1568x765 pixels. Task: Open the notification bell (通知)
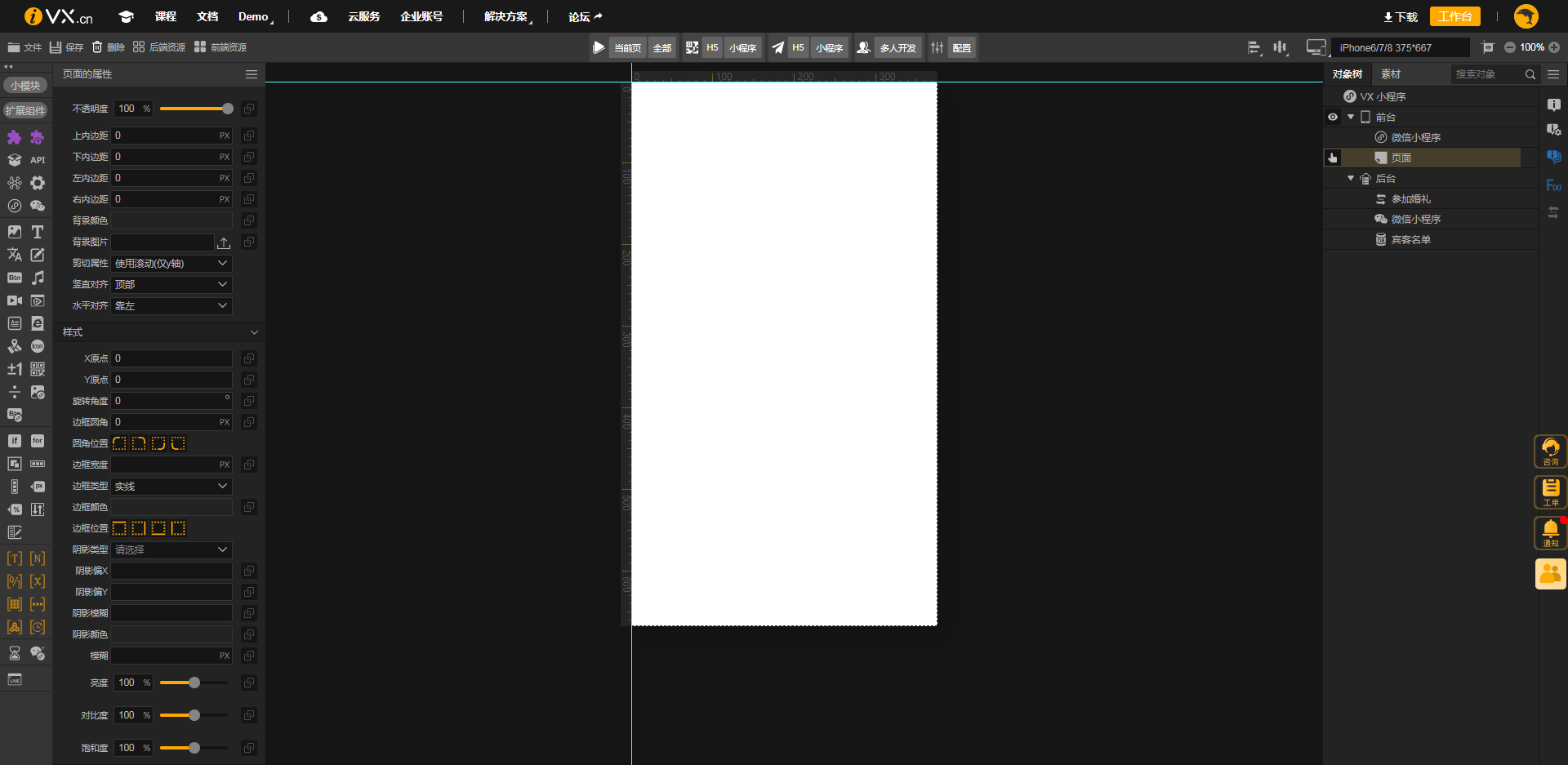click(x=1550, y=533)
